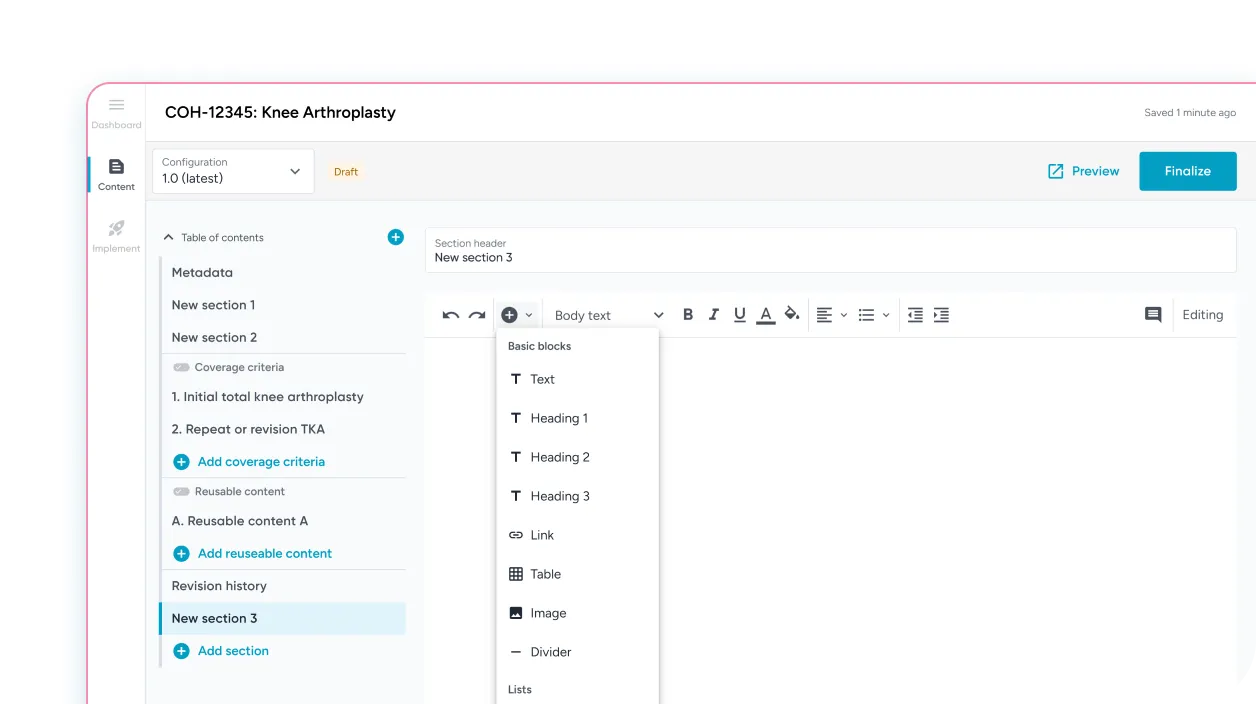
Task: Select New section 2 in the contents list
Action: coord(215,337)
